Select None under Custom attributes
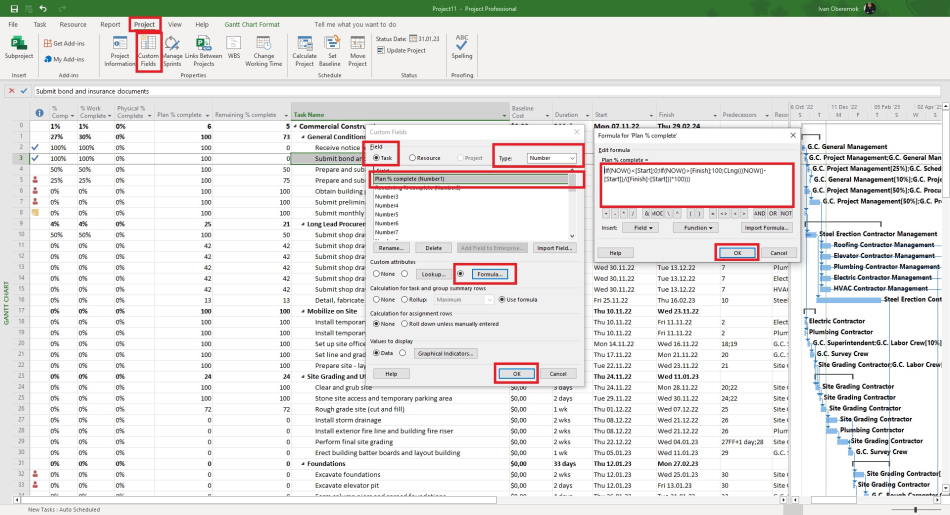Viewport: 950px width, 515px height. (376, 274)
